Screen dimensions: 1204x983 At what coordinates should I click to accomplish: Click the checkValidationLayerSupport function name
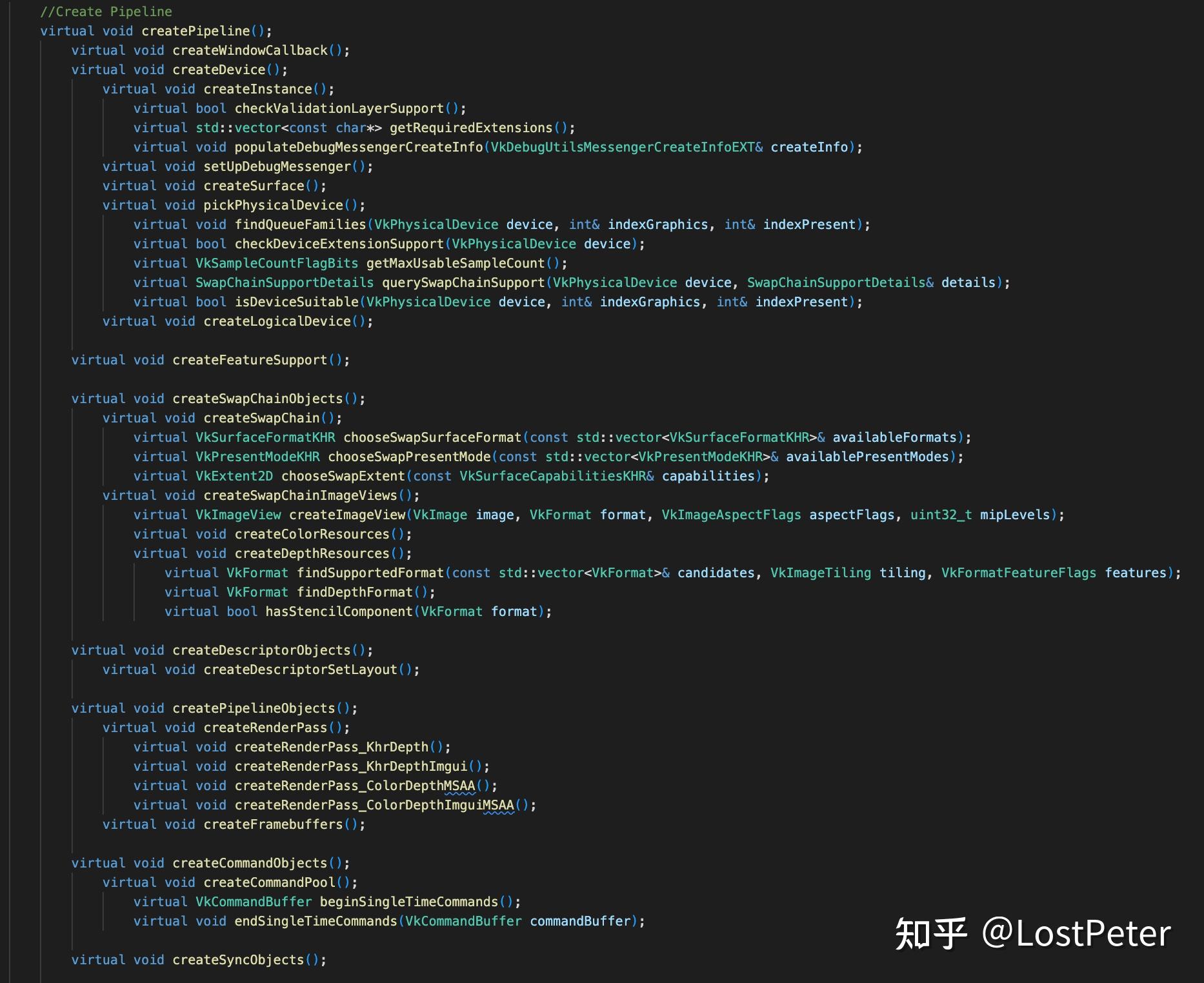click(x=339, y=108)
